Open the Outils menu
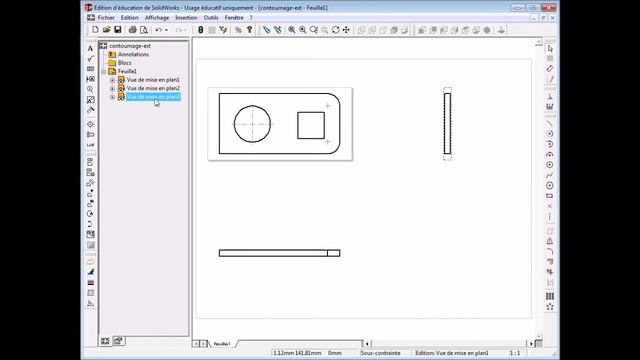640x360 pixels. [x=211, y=18]
